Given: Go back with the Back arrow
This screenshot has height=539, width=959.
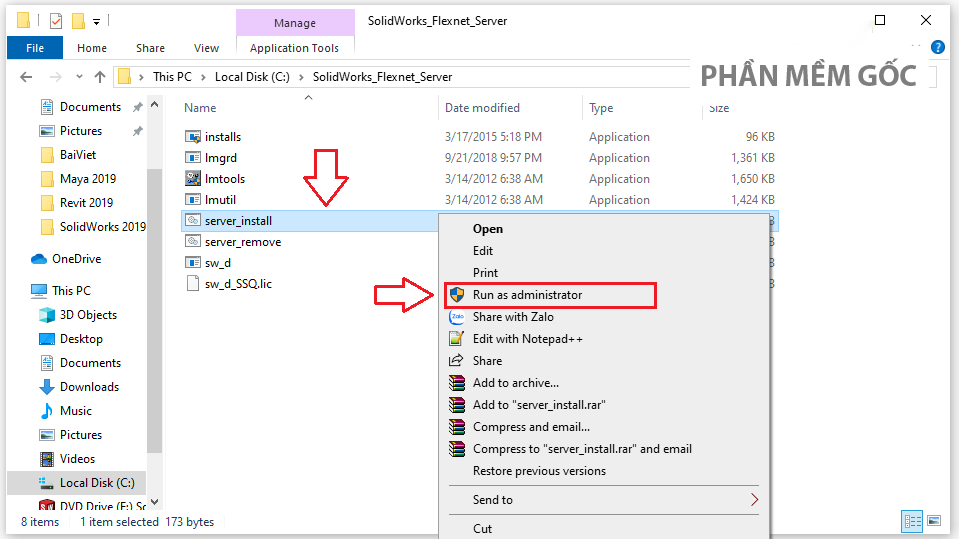Looking at the screenshot, I should pyautogui.click(x=26, y=77).
